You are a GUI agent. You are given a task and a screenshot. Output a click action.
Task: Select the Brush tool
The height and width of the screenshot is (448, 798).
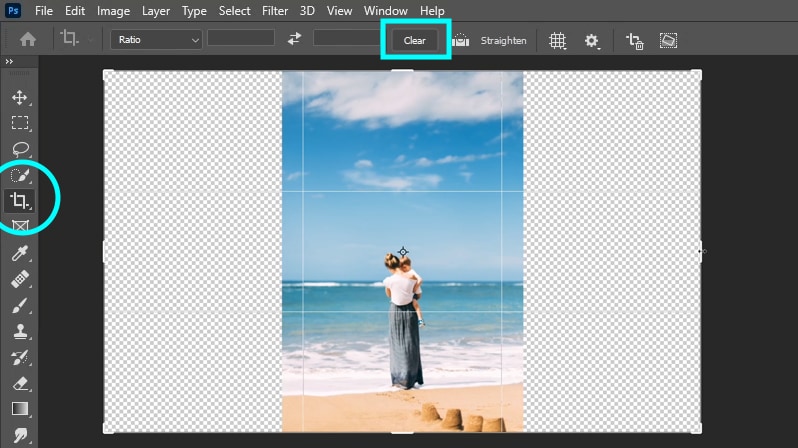coord(20,305)
